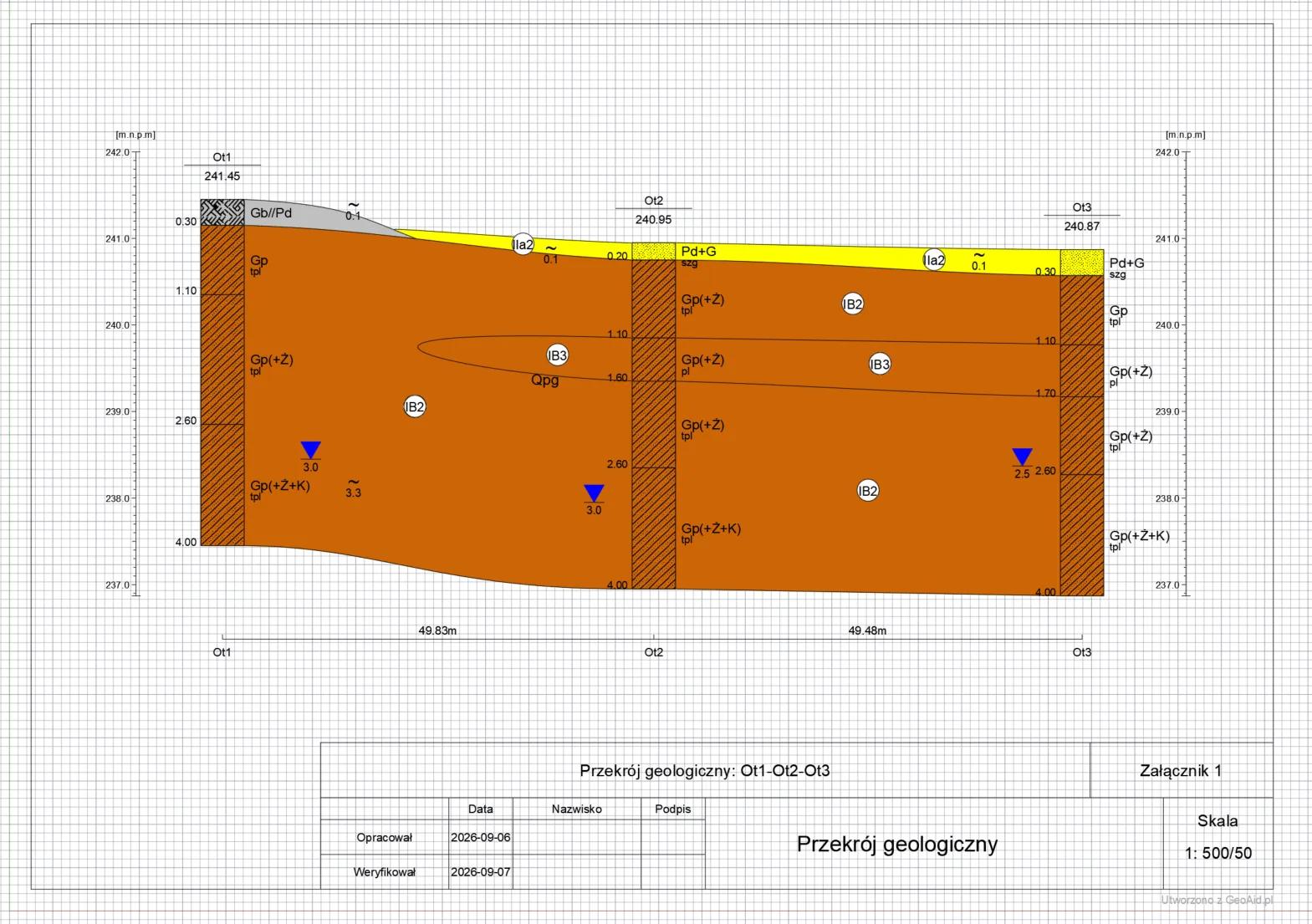Click the blue water-level triangle labeled 2.5
This screenshot has height=924, width=1312.
coord(1022,457)
